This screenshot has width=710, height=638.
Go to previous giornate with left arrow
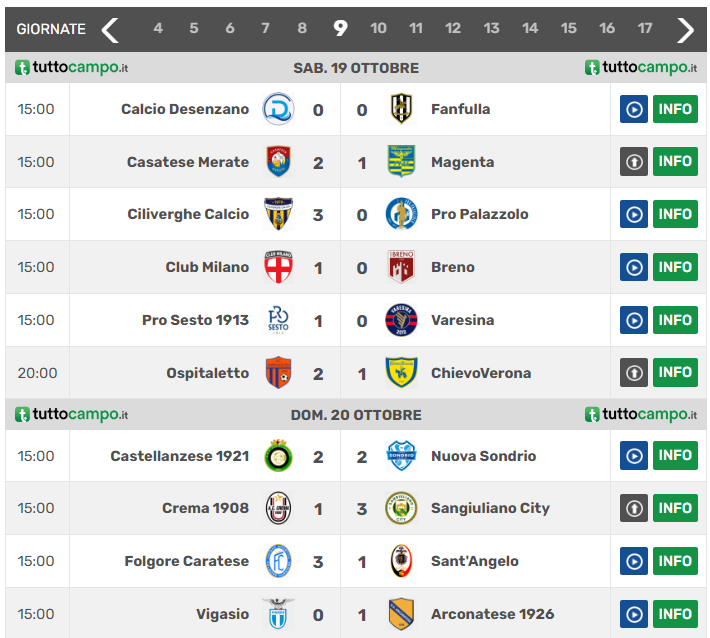click(x=110, y=29)
